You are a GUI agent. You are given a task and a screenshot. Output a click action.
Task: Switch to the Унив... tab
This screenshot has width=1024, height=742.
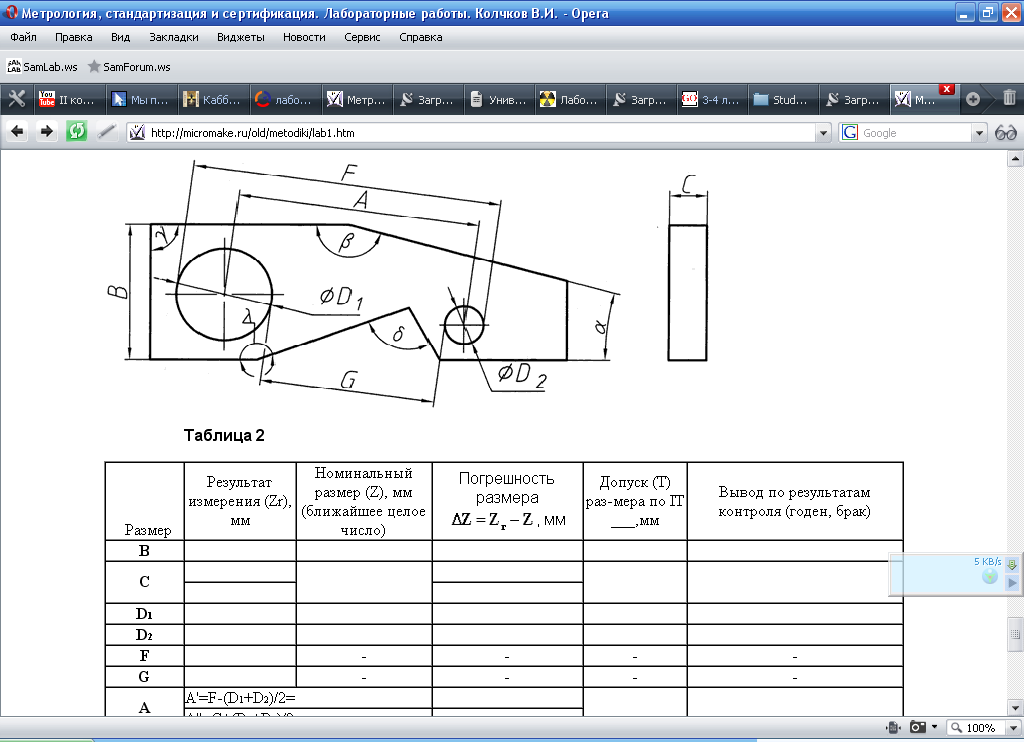(x=500, y=99)
